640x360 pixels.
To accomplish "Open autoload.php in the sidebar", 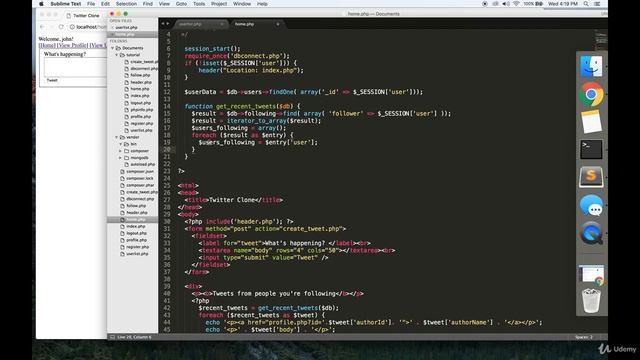I will tap(142, 164).
